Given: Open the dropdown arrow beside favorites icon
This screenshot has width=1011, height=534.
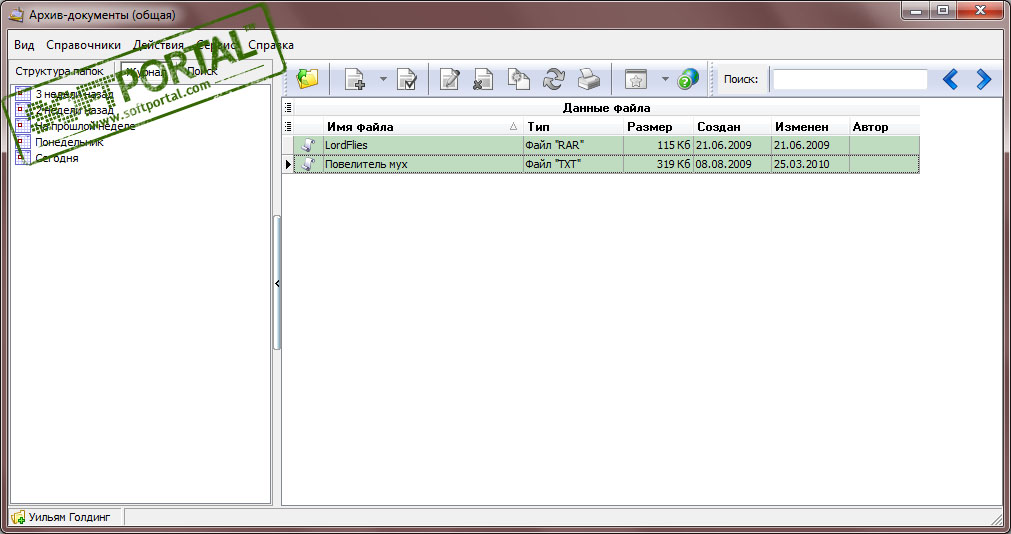Looking at the screenshot, I should point(665,79).
